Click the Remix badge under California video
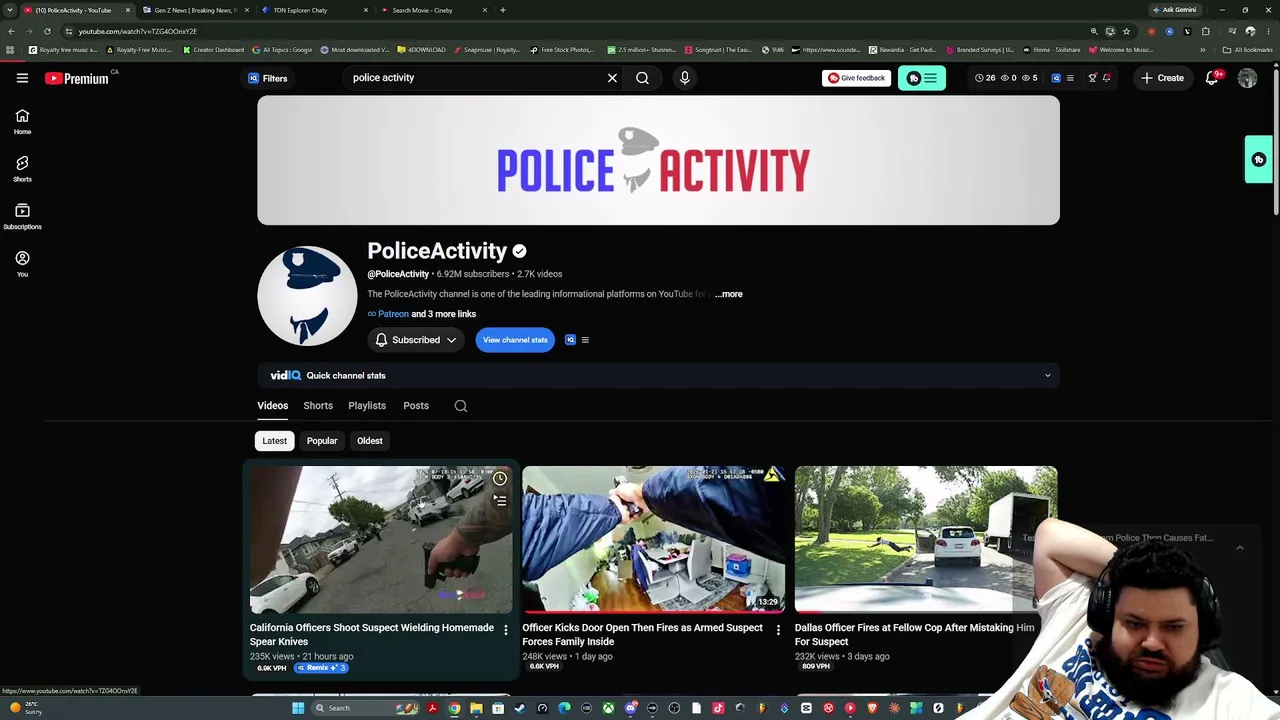 (321, 668)
